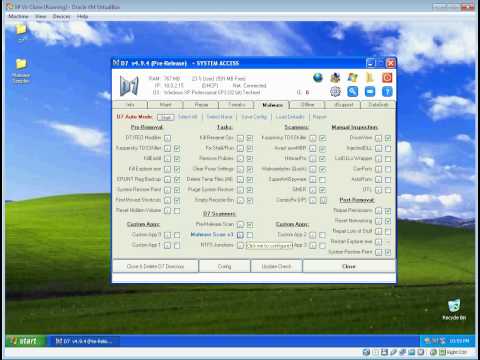Click Close & Delete D7 Directory button

(155, 266)
